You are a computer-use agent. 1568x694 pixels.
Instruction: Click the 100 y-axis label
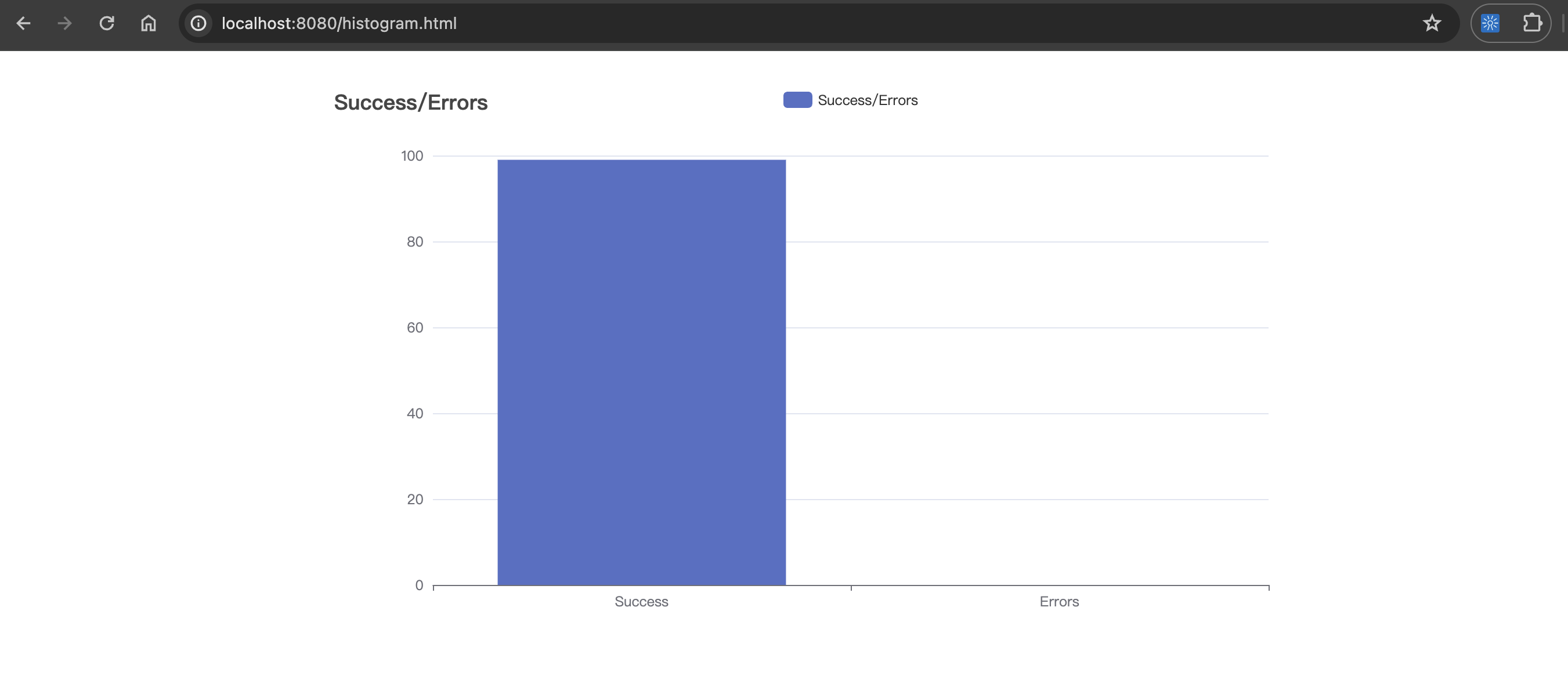[411, 156]
